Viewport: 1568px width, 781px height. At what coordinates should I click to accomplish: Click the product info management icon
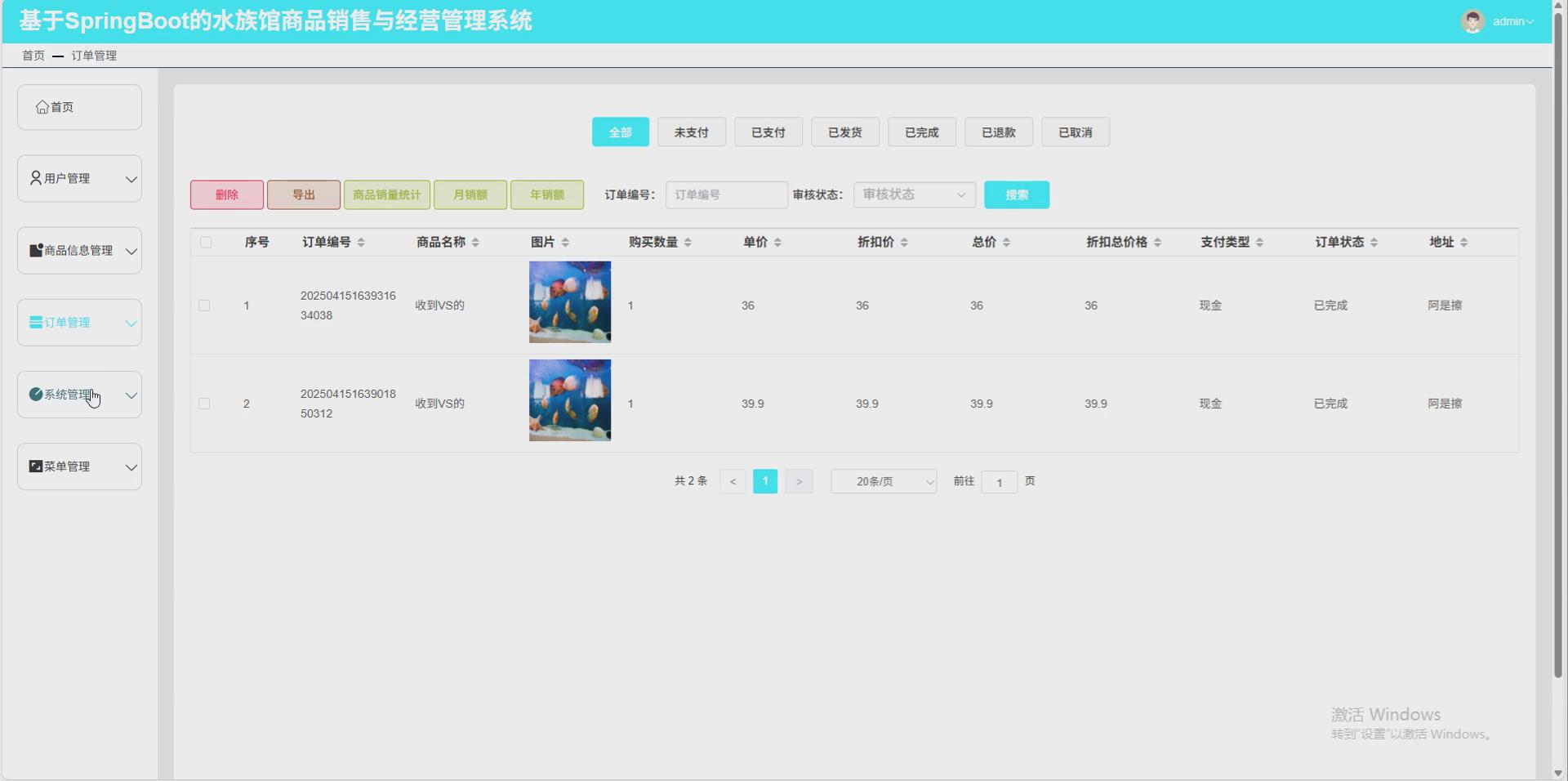[36, 250]
